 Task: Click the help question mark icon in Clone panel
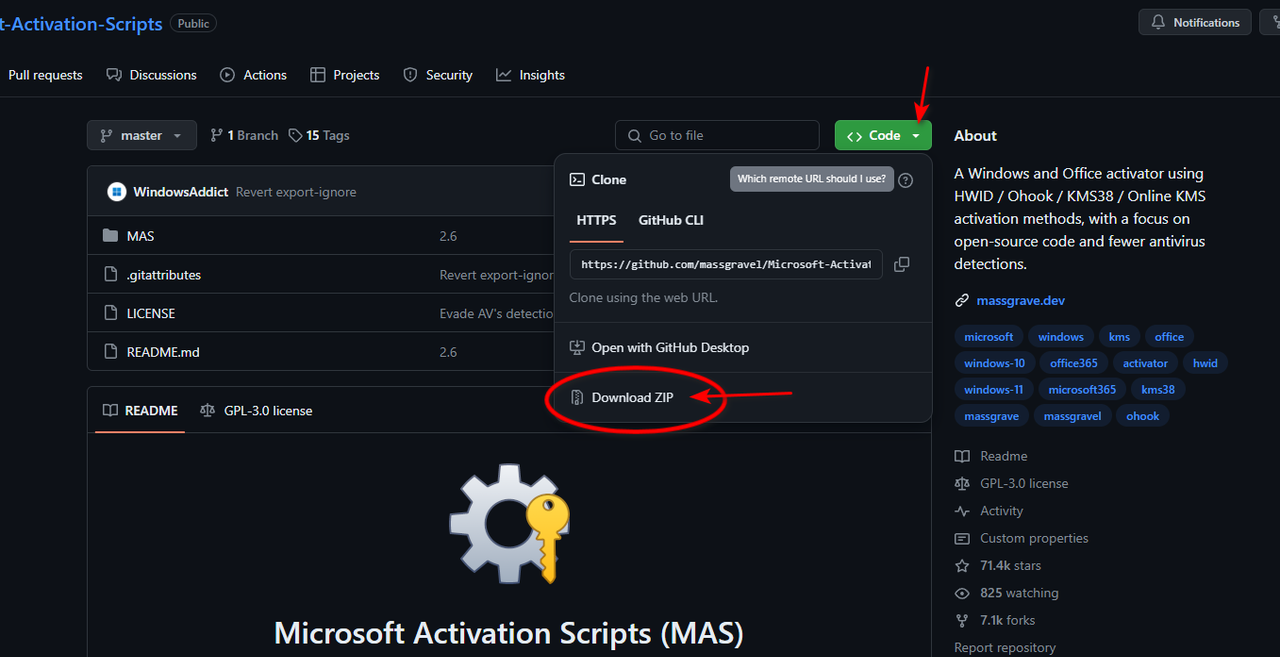tap(905, 180)
